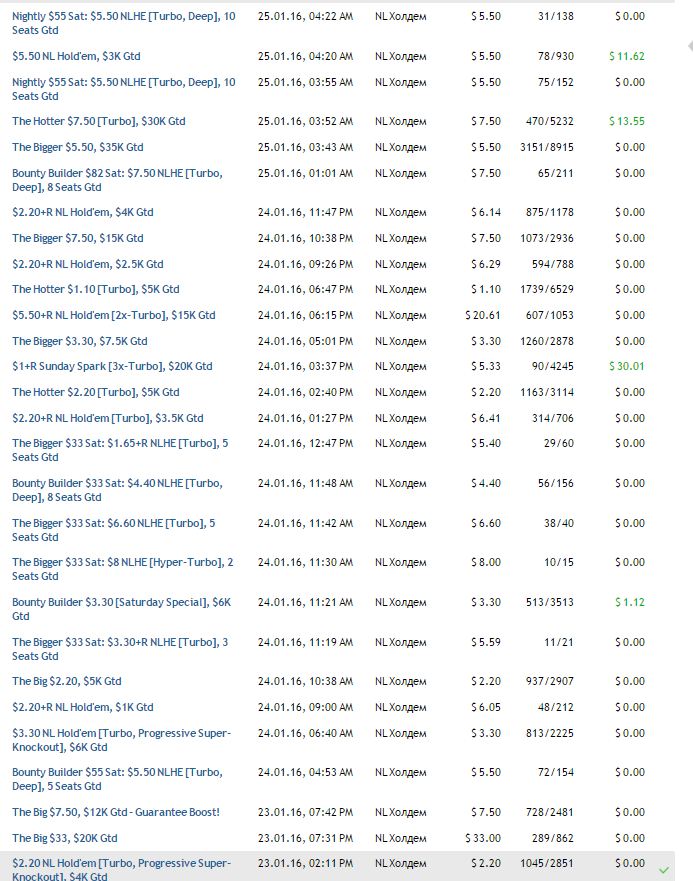The height and width of the screenshot is (881, 693).
Task: Click the $30.01 winnings amount
Action: click(x=627, y=366)
